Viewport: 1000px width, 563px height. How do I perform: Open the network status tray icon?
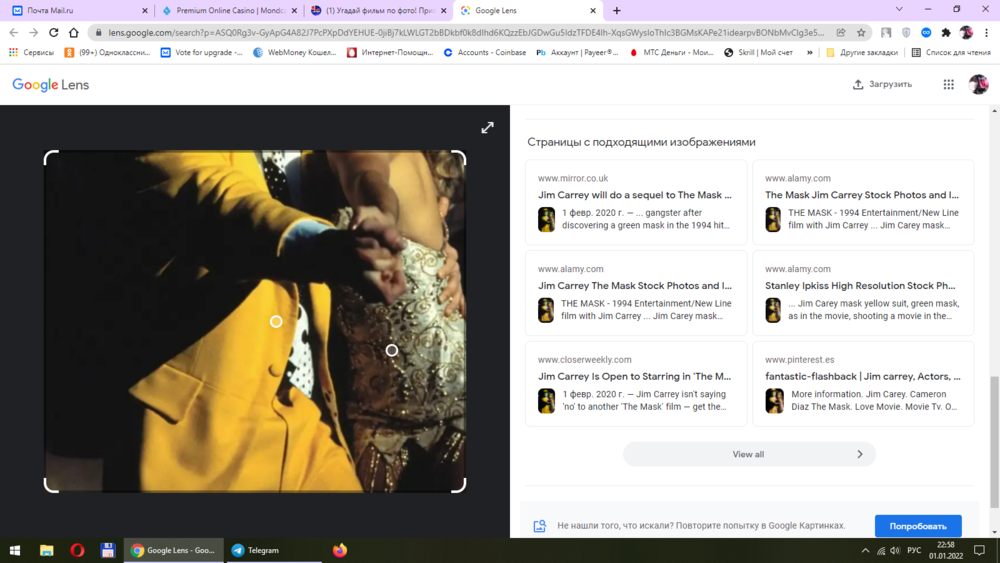pos(881,550)
